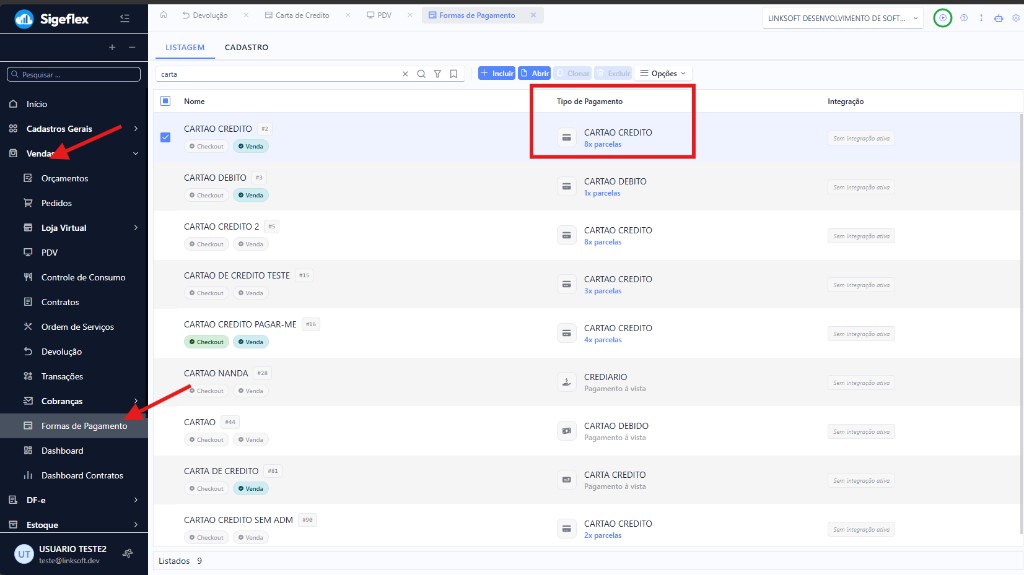Toggle the select-all checkbox in header
Image resolution: width=1024 pixels, height=575 pixels.
[165, 101]
